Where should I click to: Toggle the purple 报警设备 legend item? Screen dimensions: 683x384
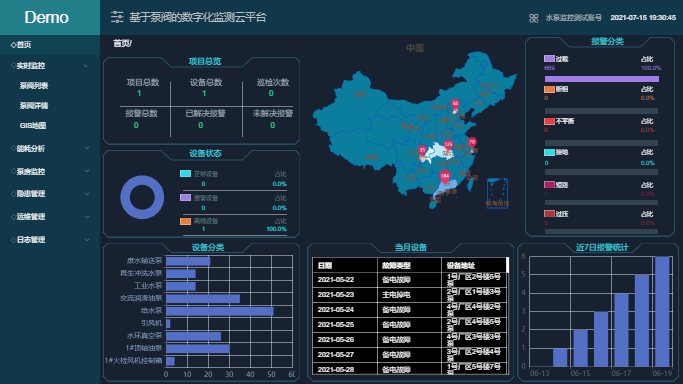[x=199, y=198]
